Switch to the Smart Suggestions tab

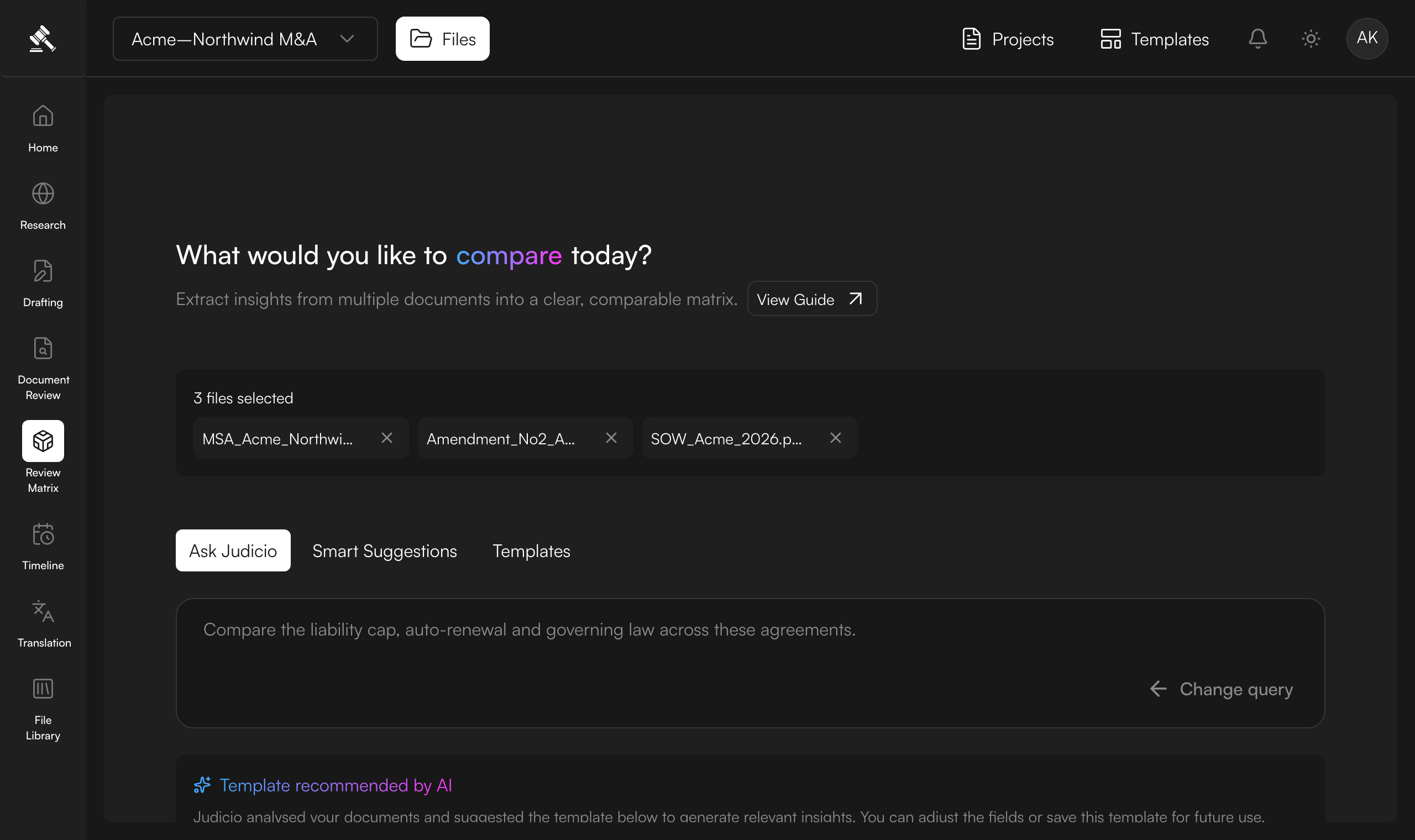384,551
